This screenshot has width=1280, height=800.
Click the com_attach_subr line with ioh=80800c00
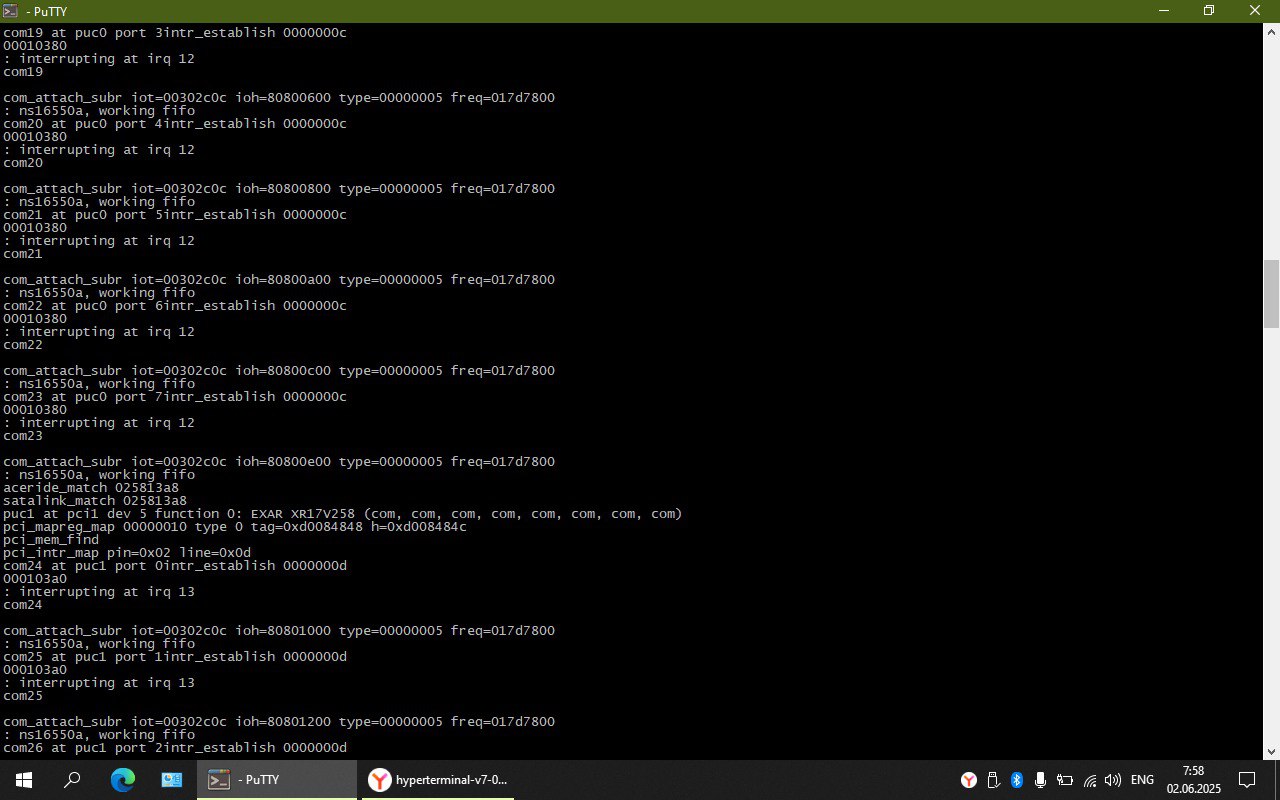click(279, 371)
